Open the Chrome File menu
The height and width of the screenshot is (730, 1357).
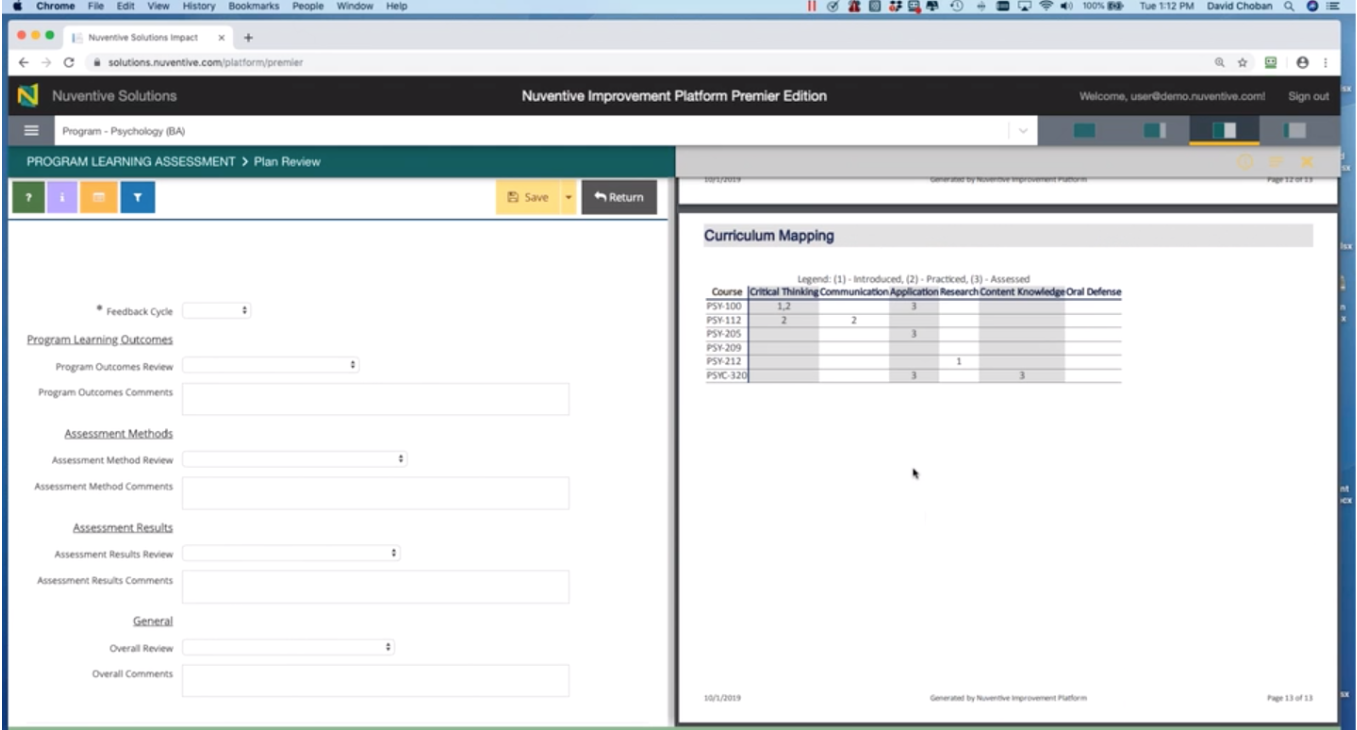point(96,6)
